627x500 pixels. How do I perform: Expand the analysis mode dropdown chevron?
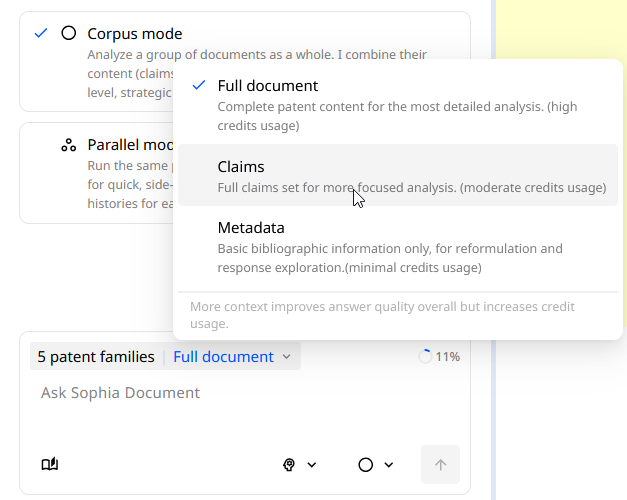coord(389,465)
